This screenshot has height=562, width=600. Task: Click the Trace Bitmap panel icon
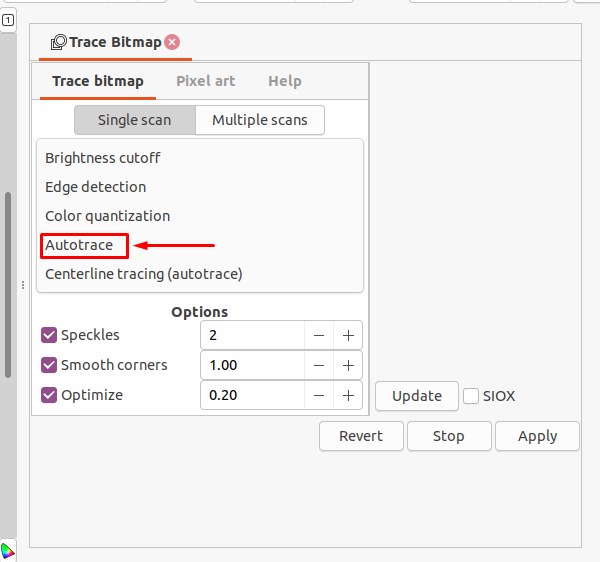click(x=59, y=42)
